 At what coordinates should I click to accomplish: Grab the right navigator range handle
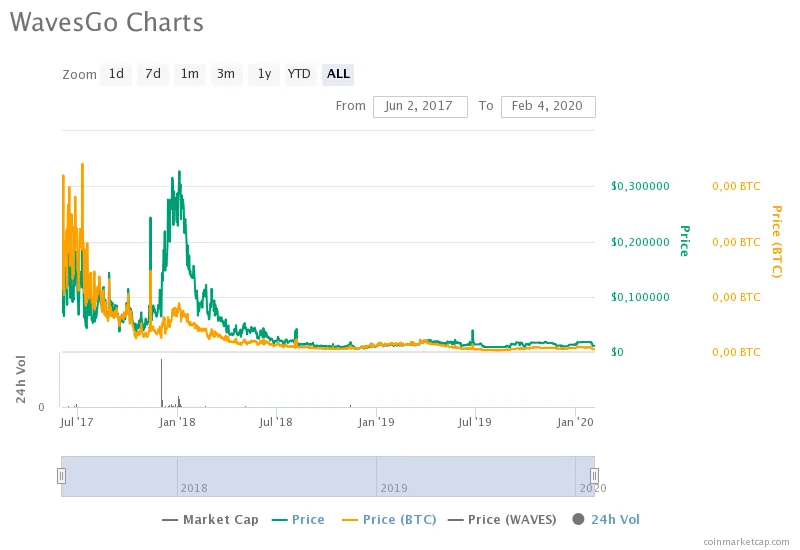(x=594, y=476)
